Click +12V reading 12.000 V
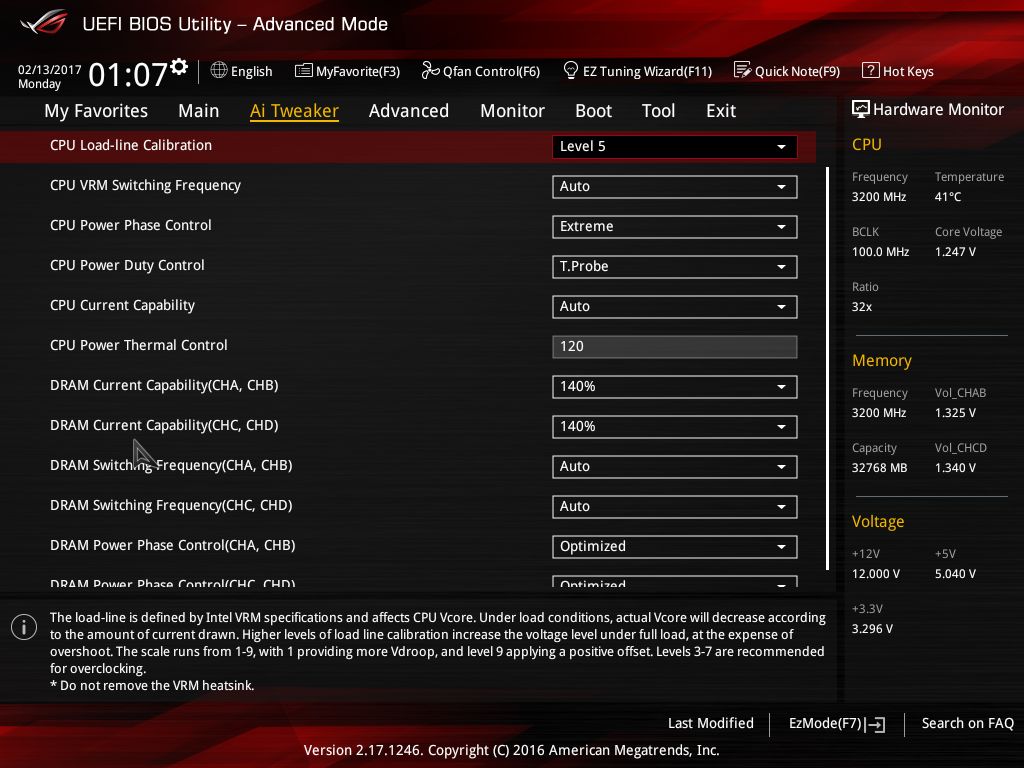The image size is (1024, 768). [x=876, y=573]
